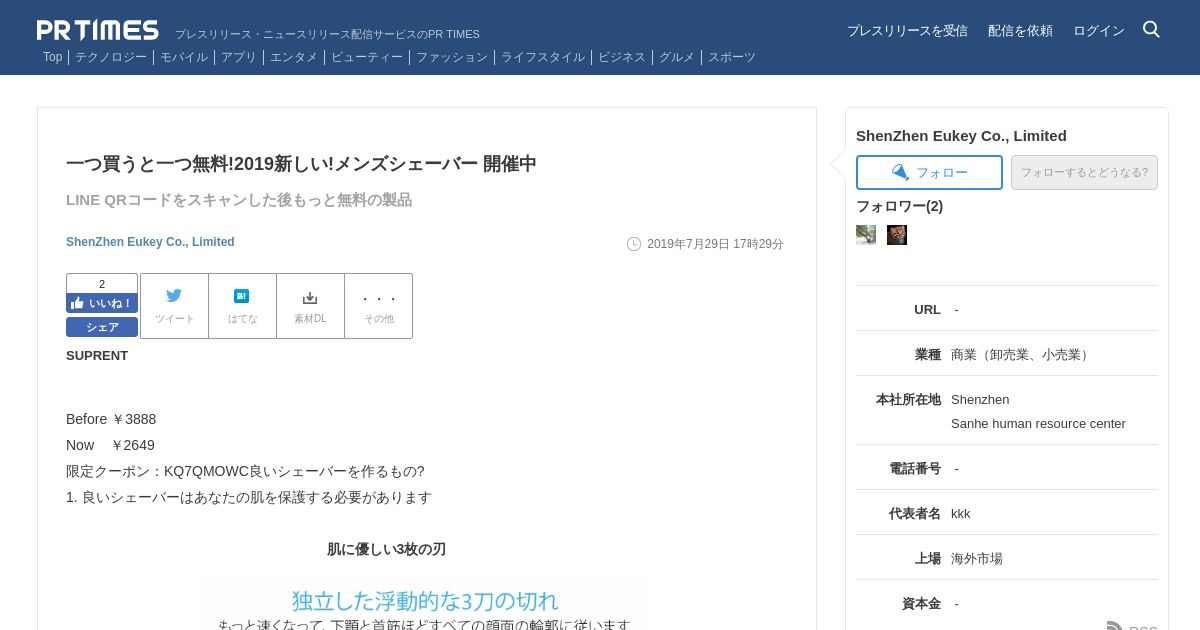Open ShenZhen Eukey Co., Limited author link
The width and height of the screenshot is (1200, 630).
tap(150, 242)
